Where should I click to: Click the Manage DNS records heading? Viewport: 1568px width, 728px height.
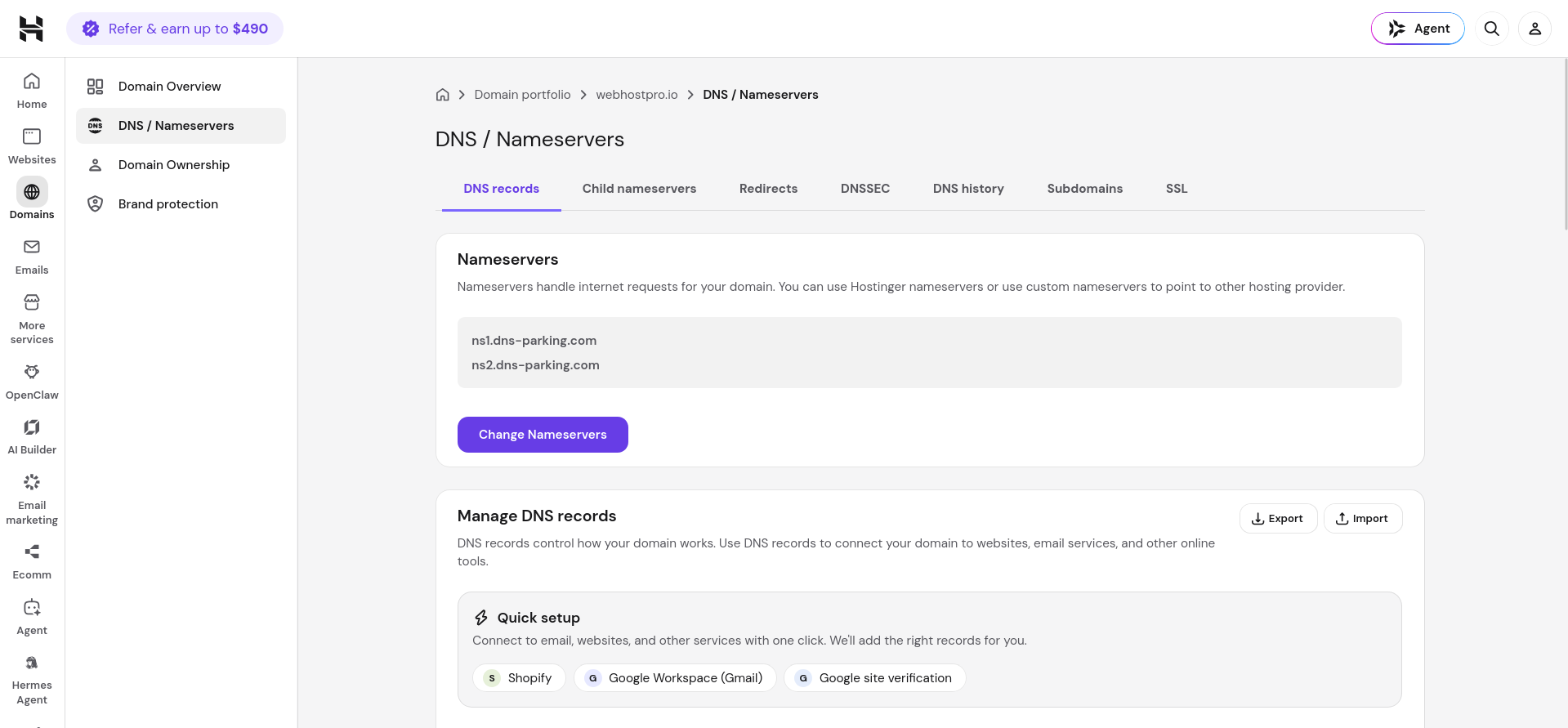coord(537,516)
